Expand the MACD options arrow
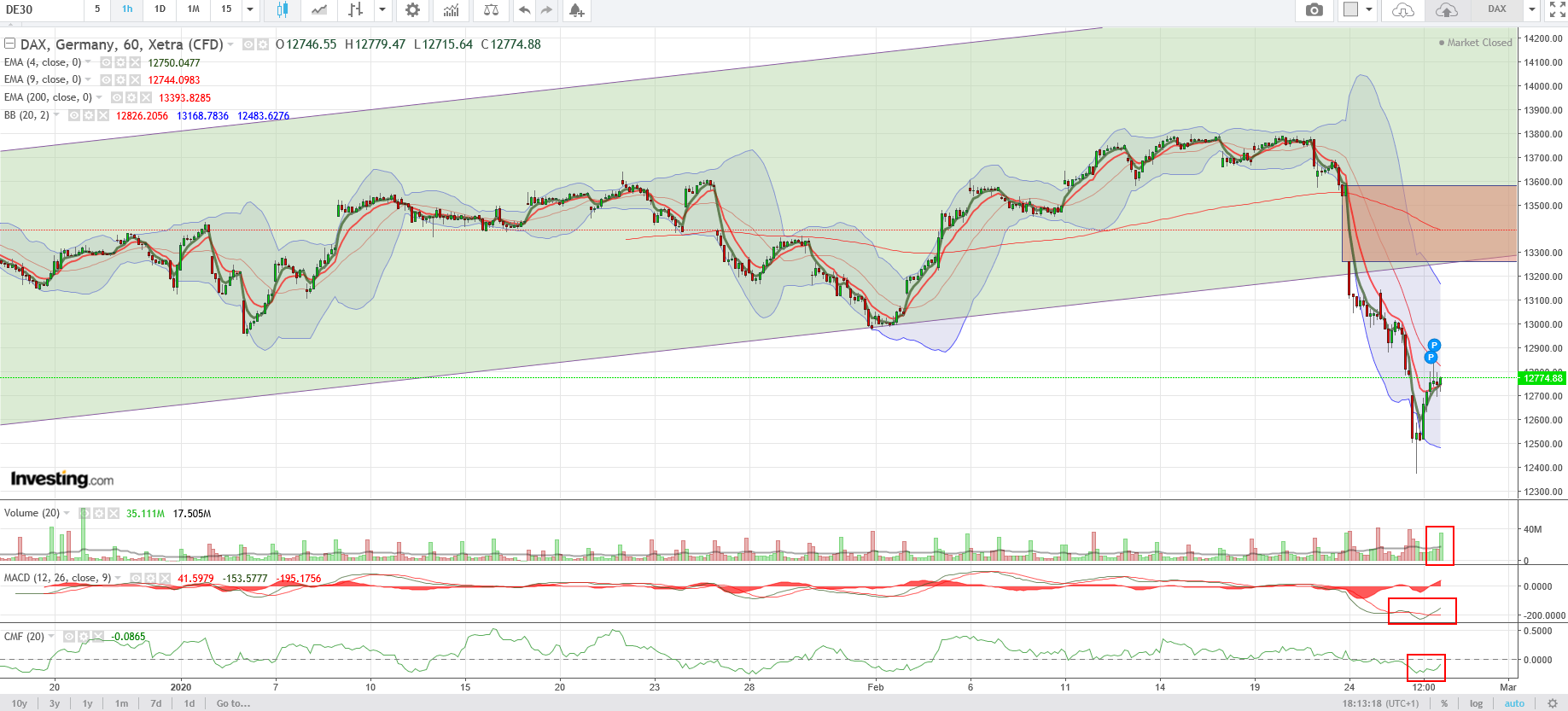 (x=118, y=578)
